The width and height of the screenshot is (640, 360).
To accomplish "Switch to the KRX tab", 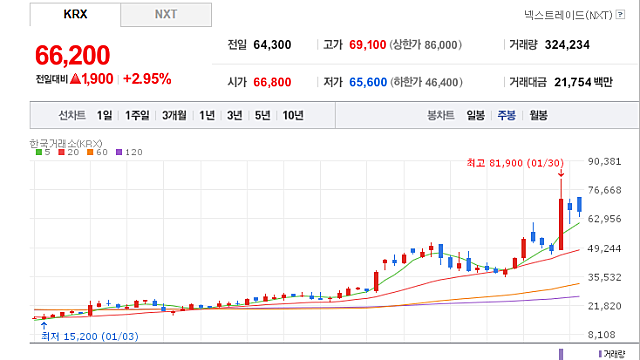I will [75, 14].
